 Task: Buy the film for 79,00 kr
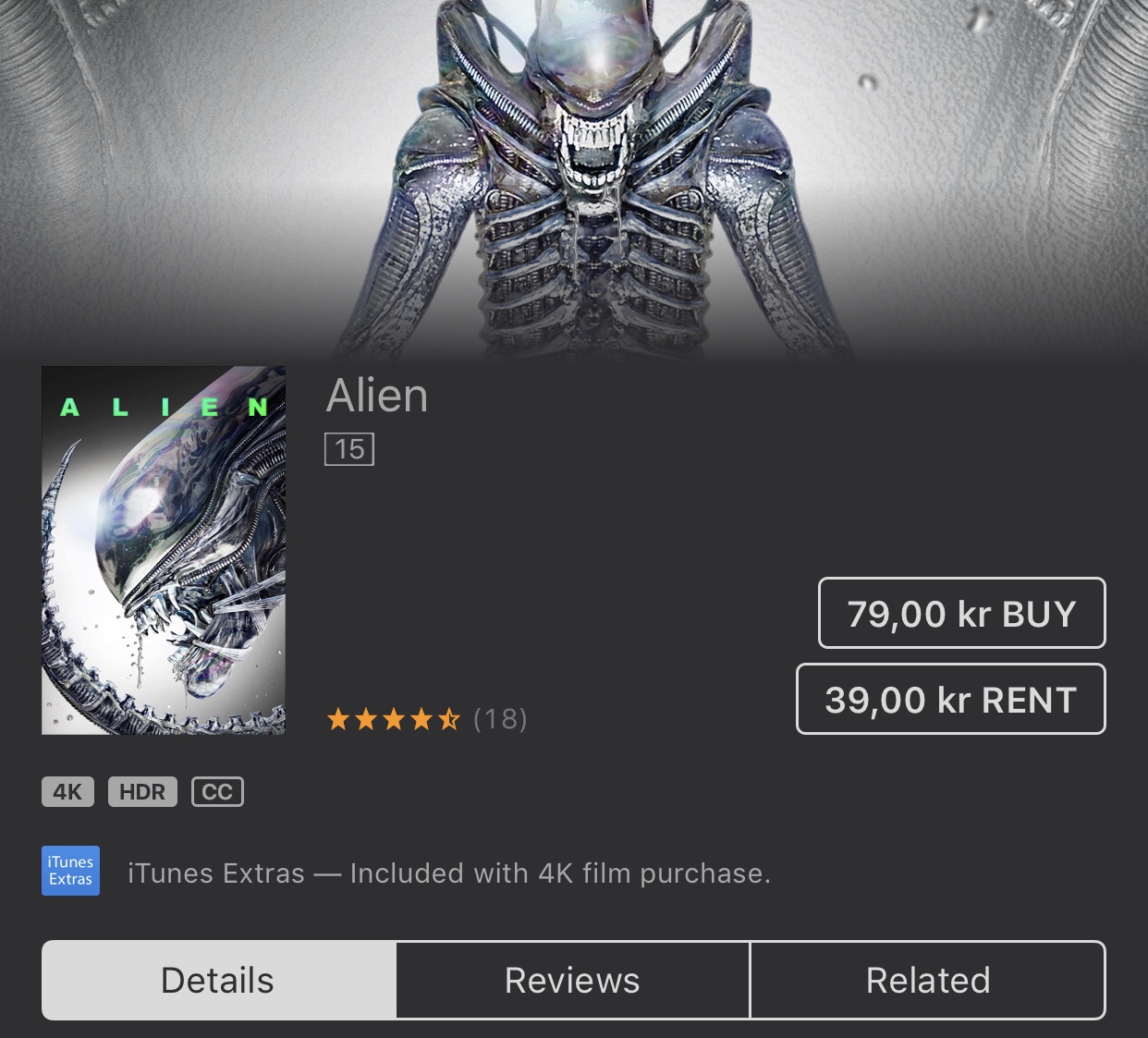[962, 613]
